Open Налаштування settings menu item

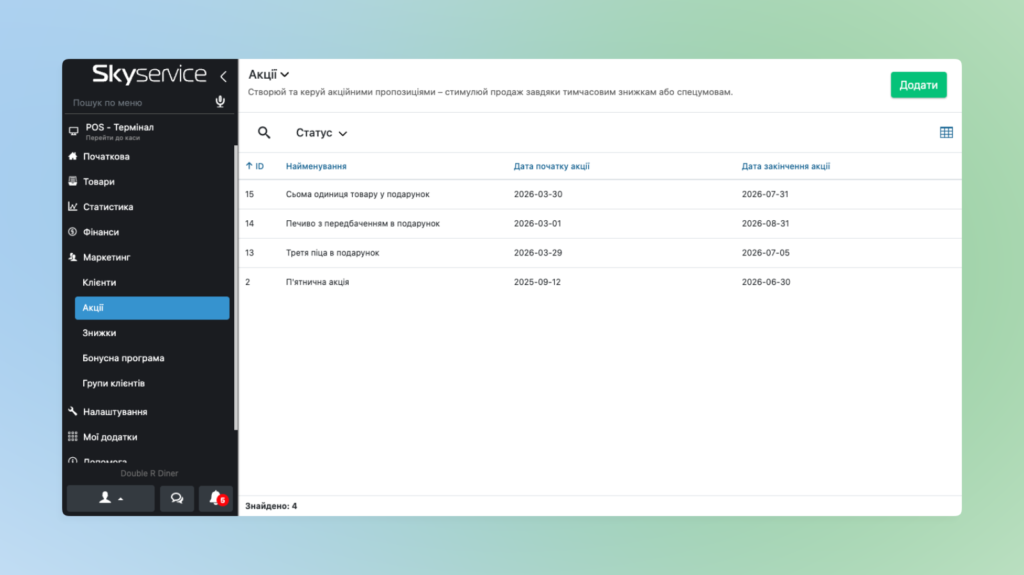115,412
